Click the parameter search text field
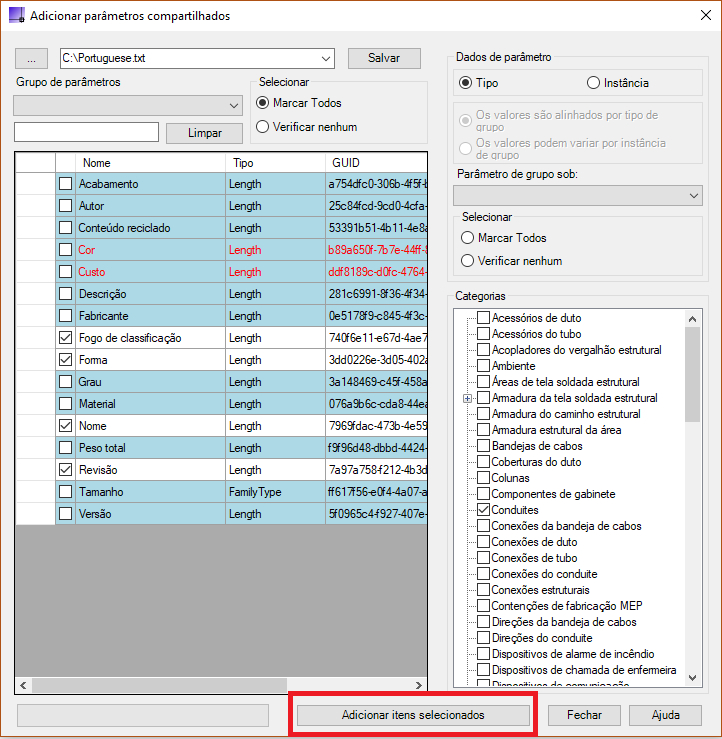 (86, 132)
